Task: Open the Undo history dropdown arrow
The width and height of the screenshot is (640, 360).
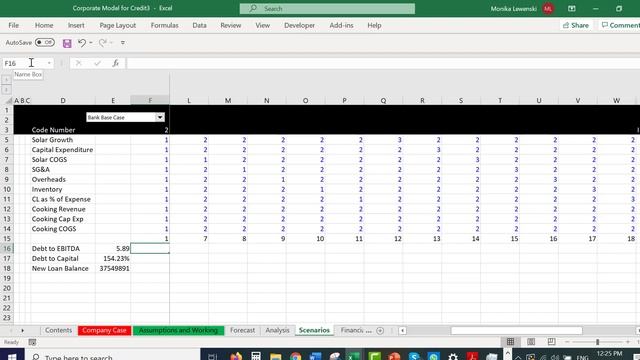Action: coord(91,42)
